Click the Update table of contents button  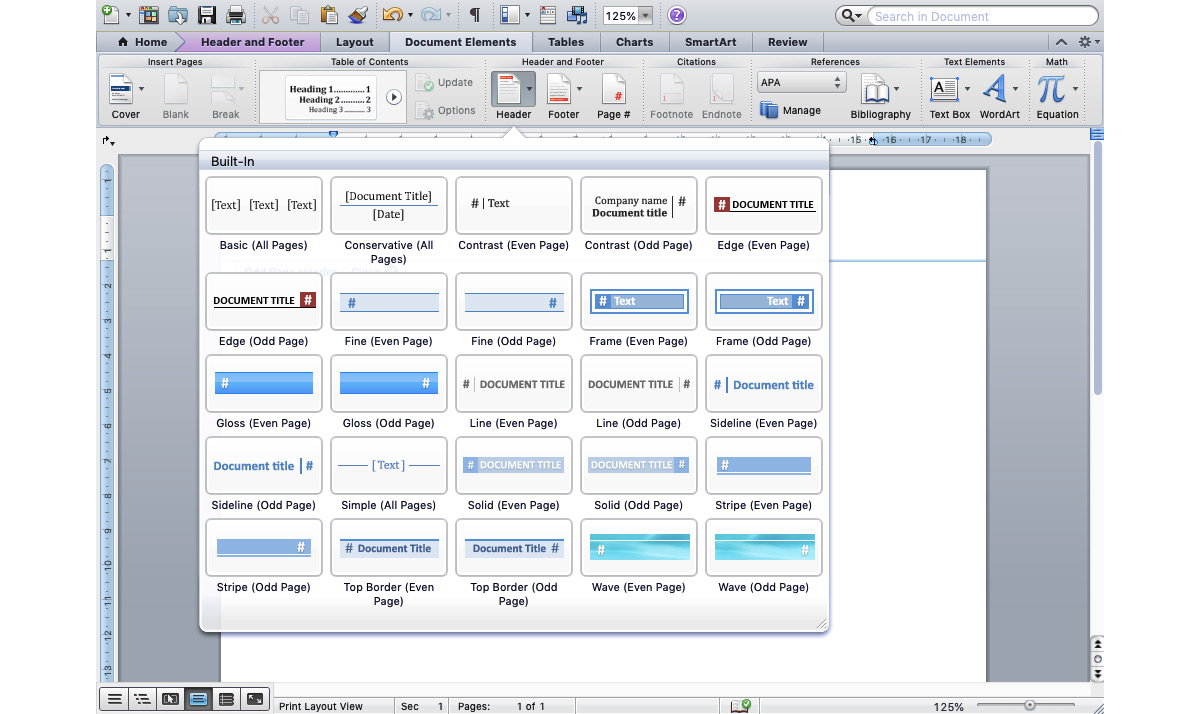(x=445, y=83)
